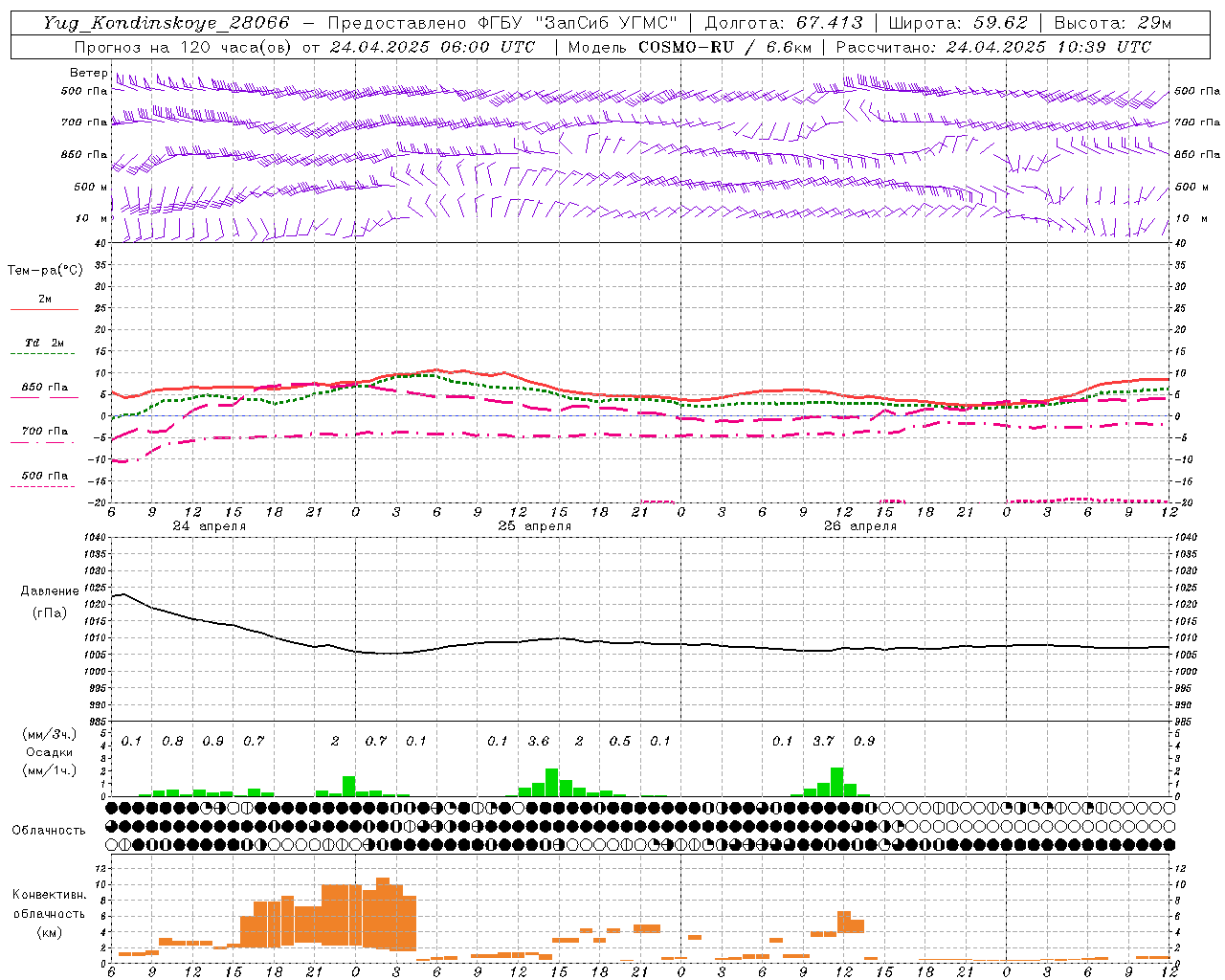
Task: Click the "(км)" unit under convective label
Action: [x=49, y=932]
